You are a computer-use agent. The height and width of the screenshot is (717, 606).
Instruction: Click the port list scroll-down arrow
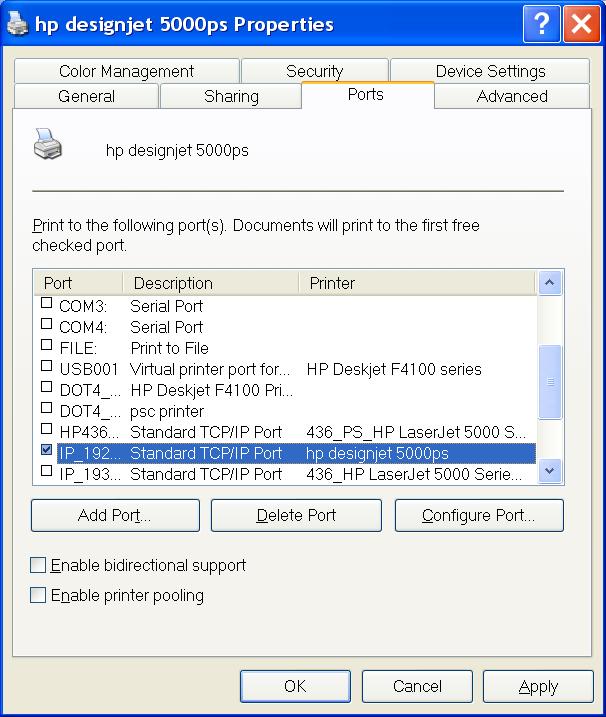click(550, 471)
